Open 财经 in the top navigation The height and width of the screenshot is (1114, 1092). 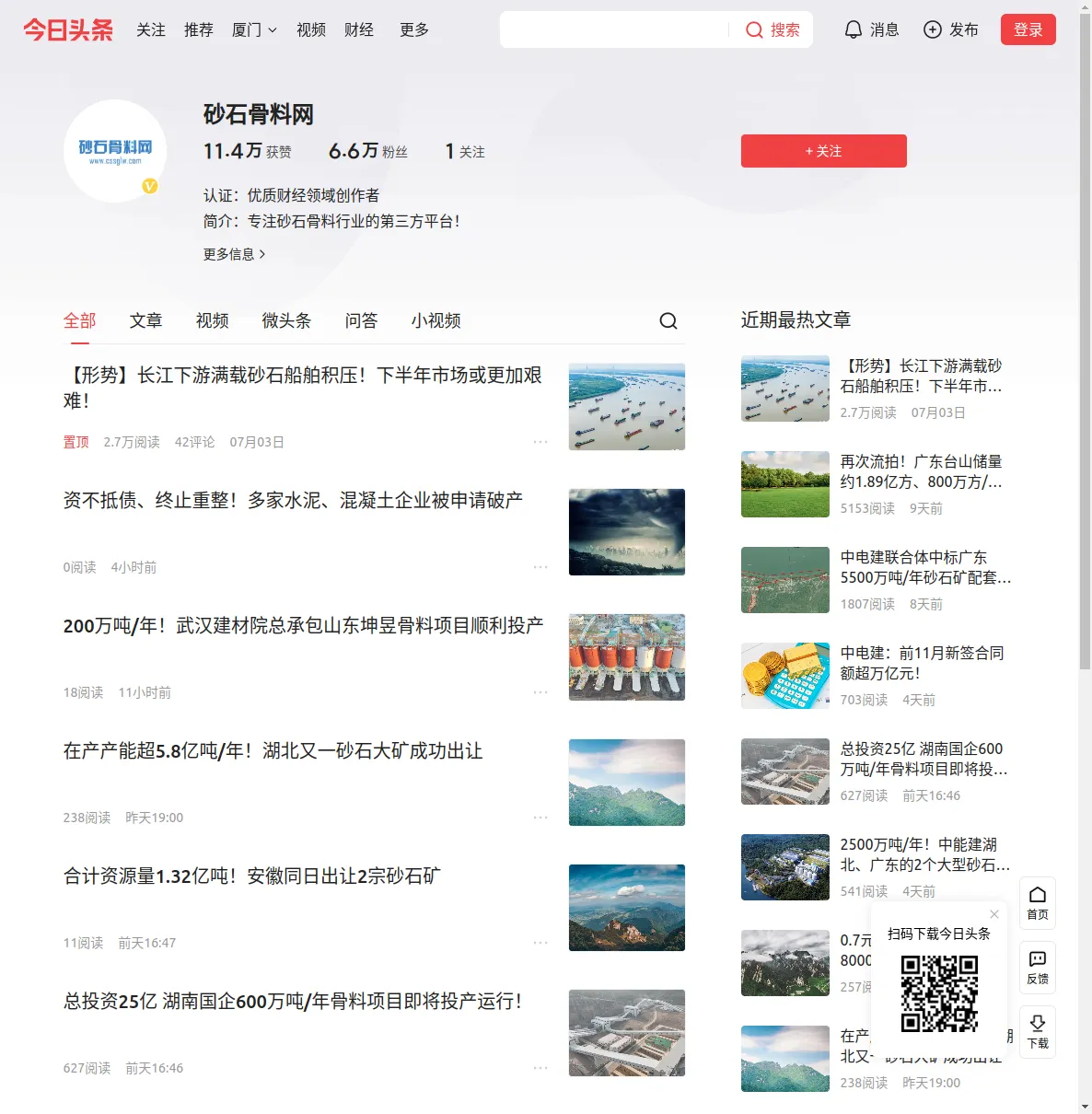click(x=359, y=30)
